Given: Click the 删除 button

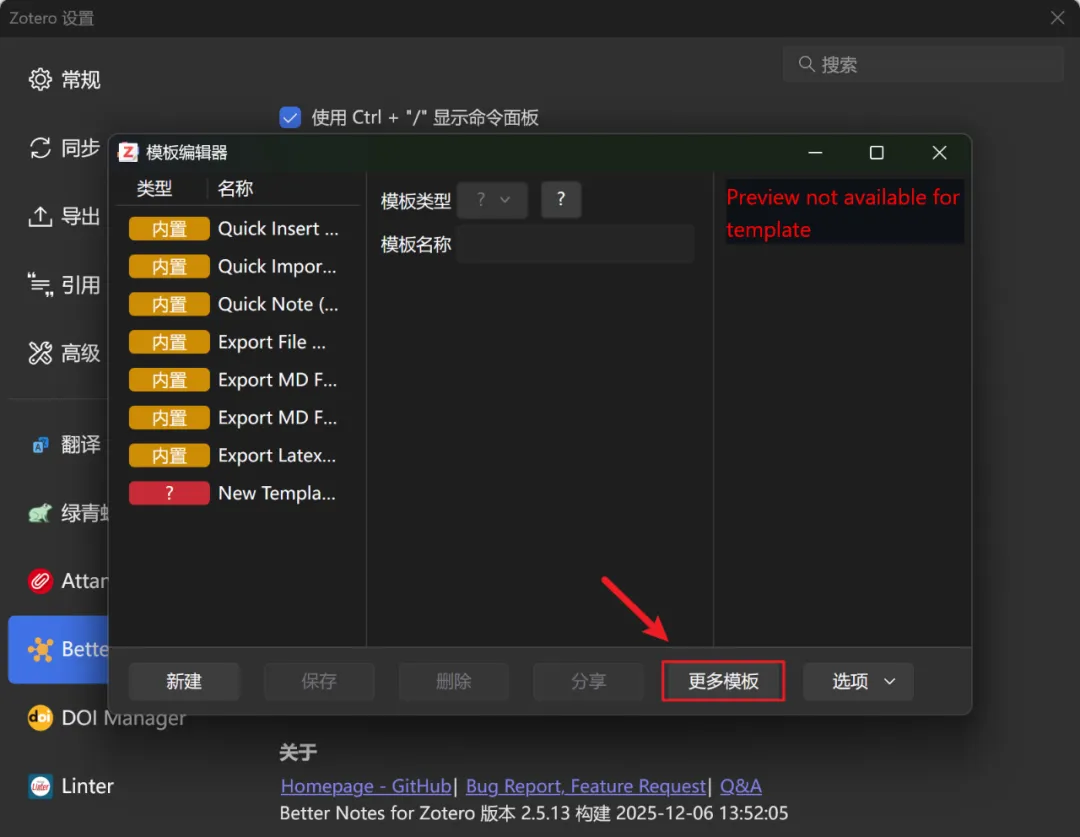Looking at the screenshot, I should (x=453, y=681).
